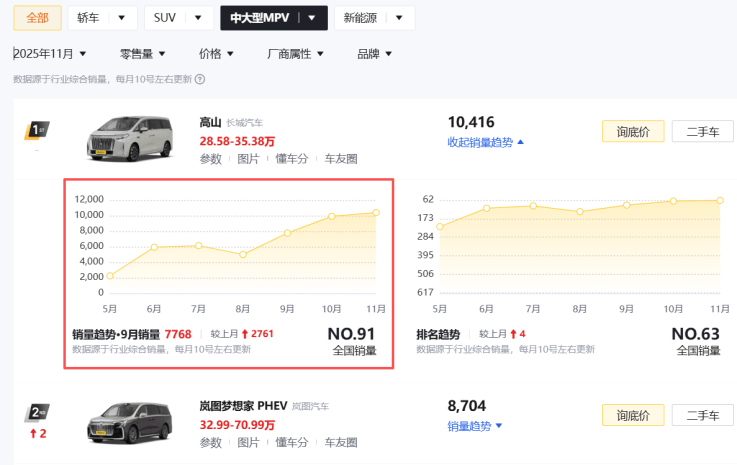Open the 厂商属性 filter dropdown

coord(295,54)
